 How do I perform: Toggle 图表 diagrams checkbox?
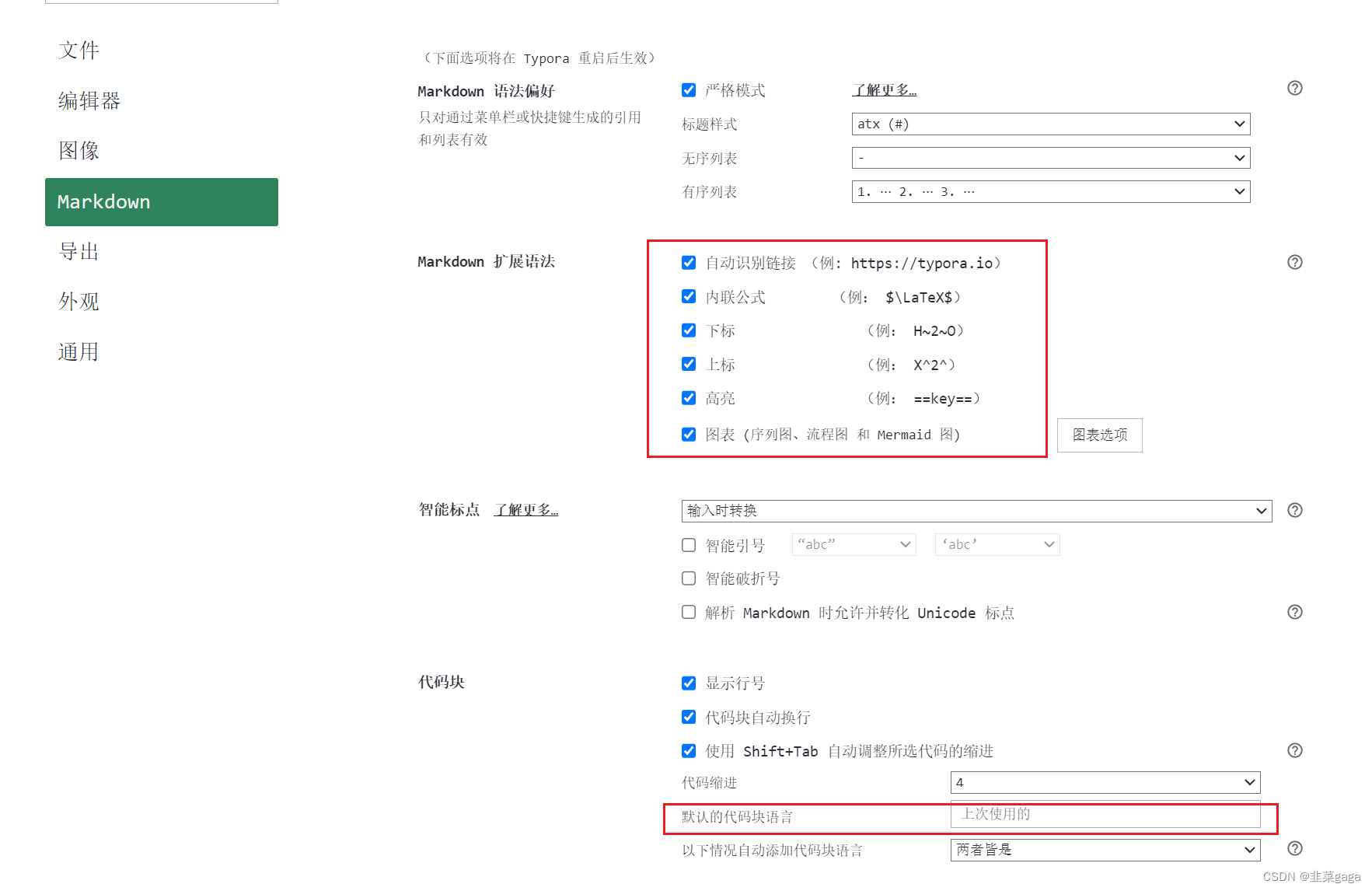tap(689, 435)
